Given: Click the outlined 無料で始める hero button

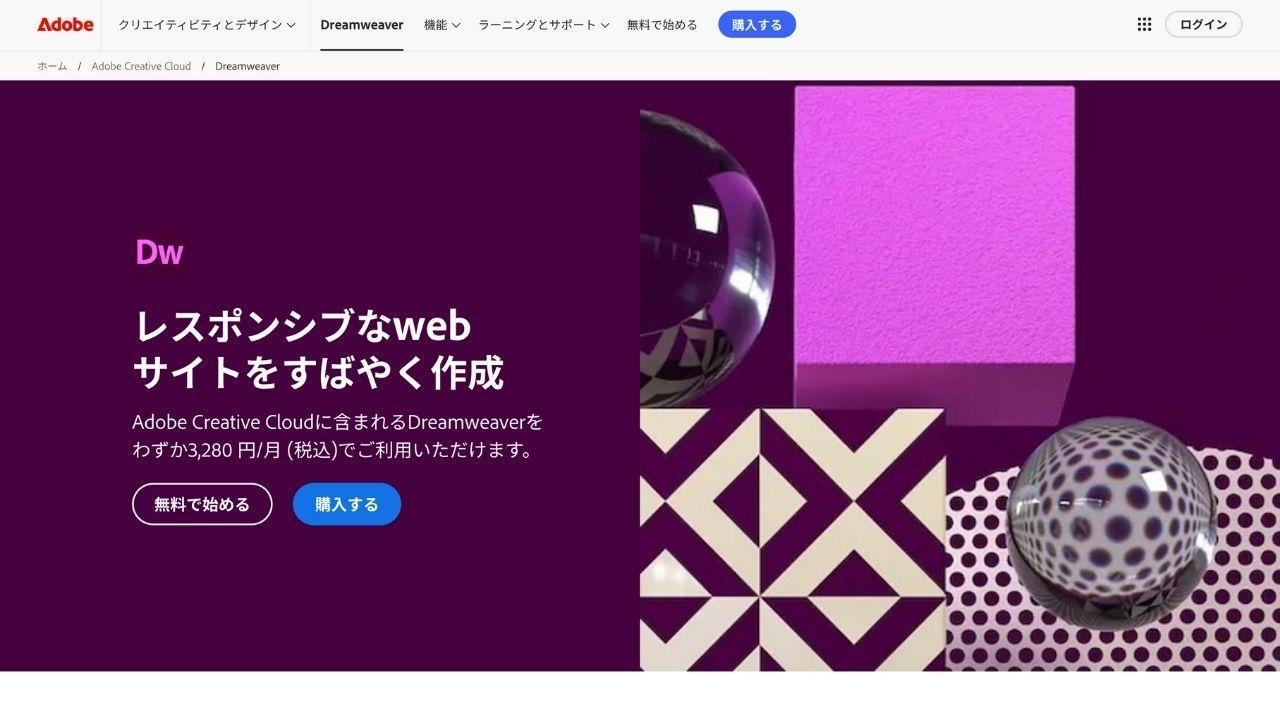Looking at the screenshot, I should (202, 504).
